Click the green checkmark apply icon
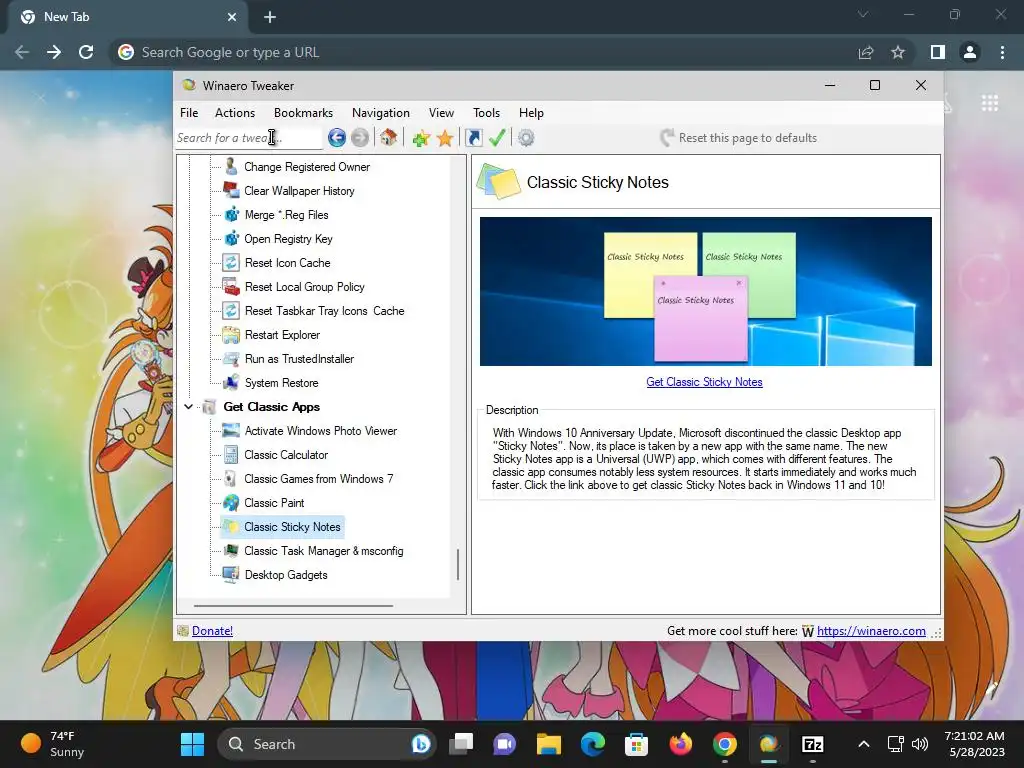The height and width of the screenshot is (768, 1024). tap(497, 138)
